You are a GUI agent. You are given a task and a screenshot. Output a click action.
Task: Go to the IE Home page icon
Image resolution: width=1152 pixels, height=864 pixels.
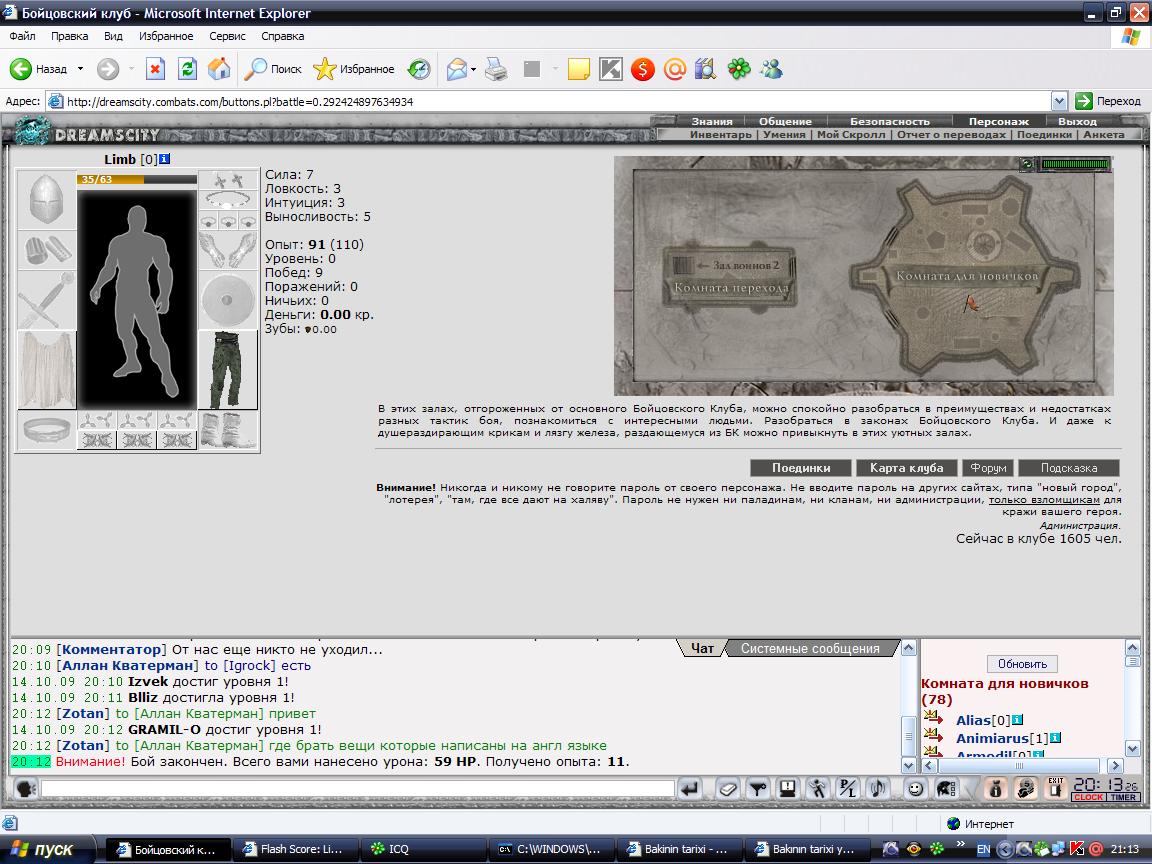tap(219, 69)
